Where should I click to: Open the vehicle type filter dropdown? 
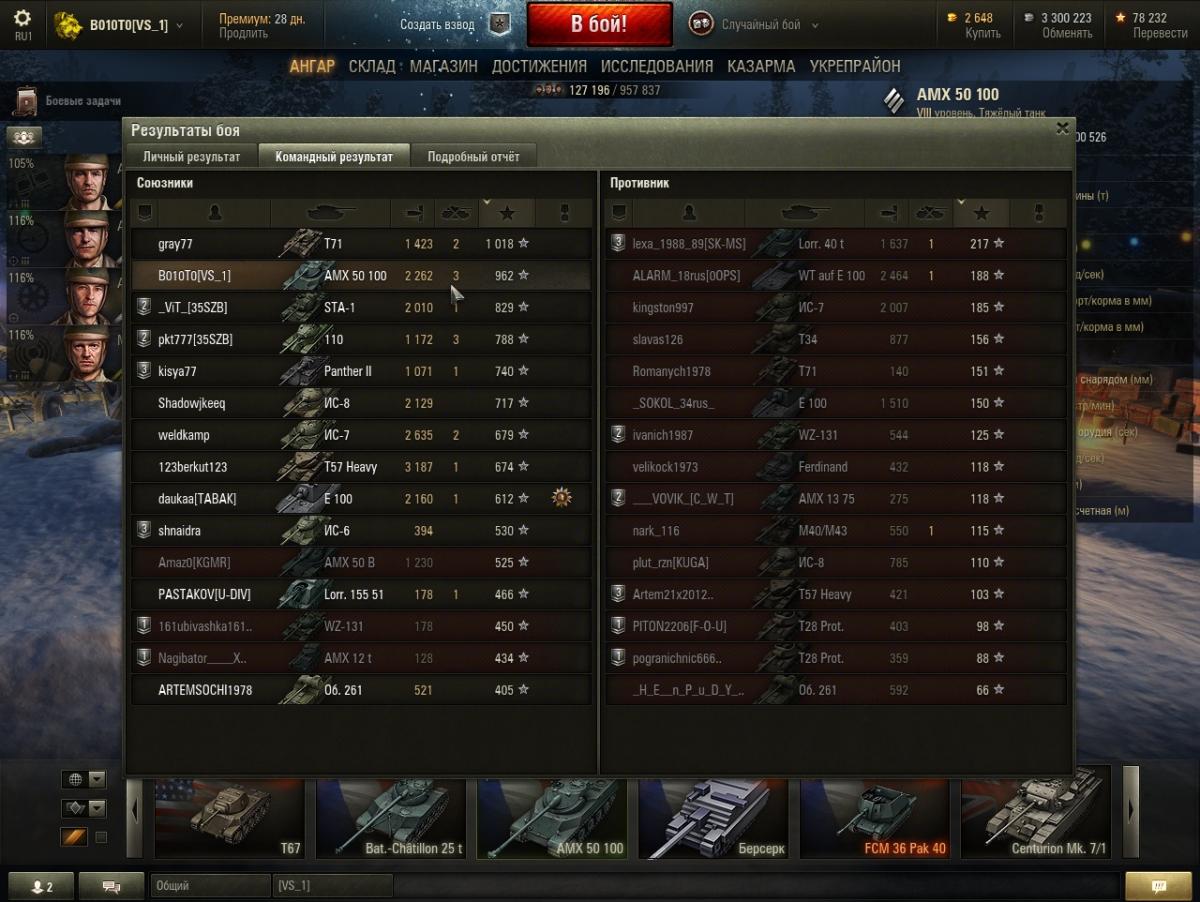(84, 808)
